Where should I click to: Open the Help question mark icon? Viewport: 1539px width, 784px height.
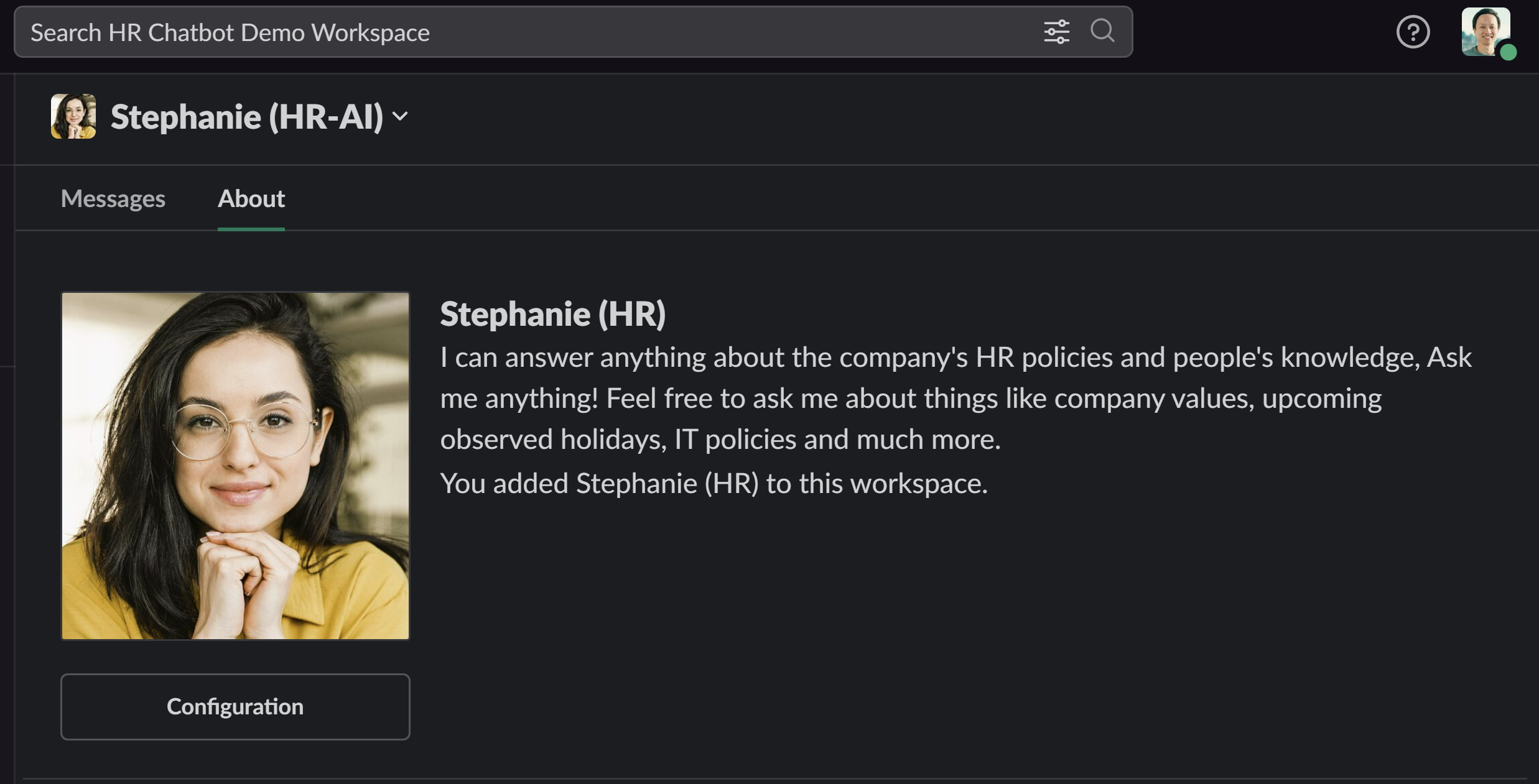1413,32
